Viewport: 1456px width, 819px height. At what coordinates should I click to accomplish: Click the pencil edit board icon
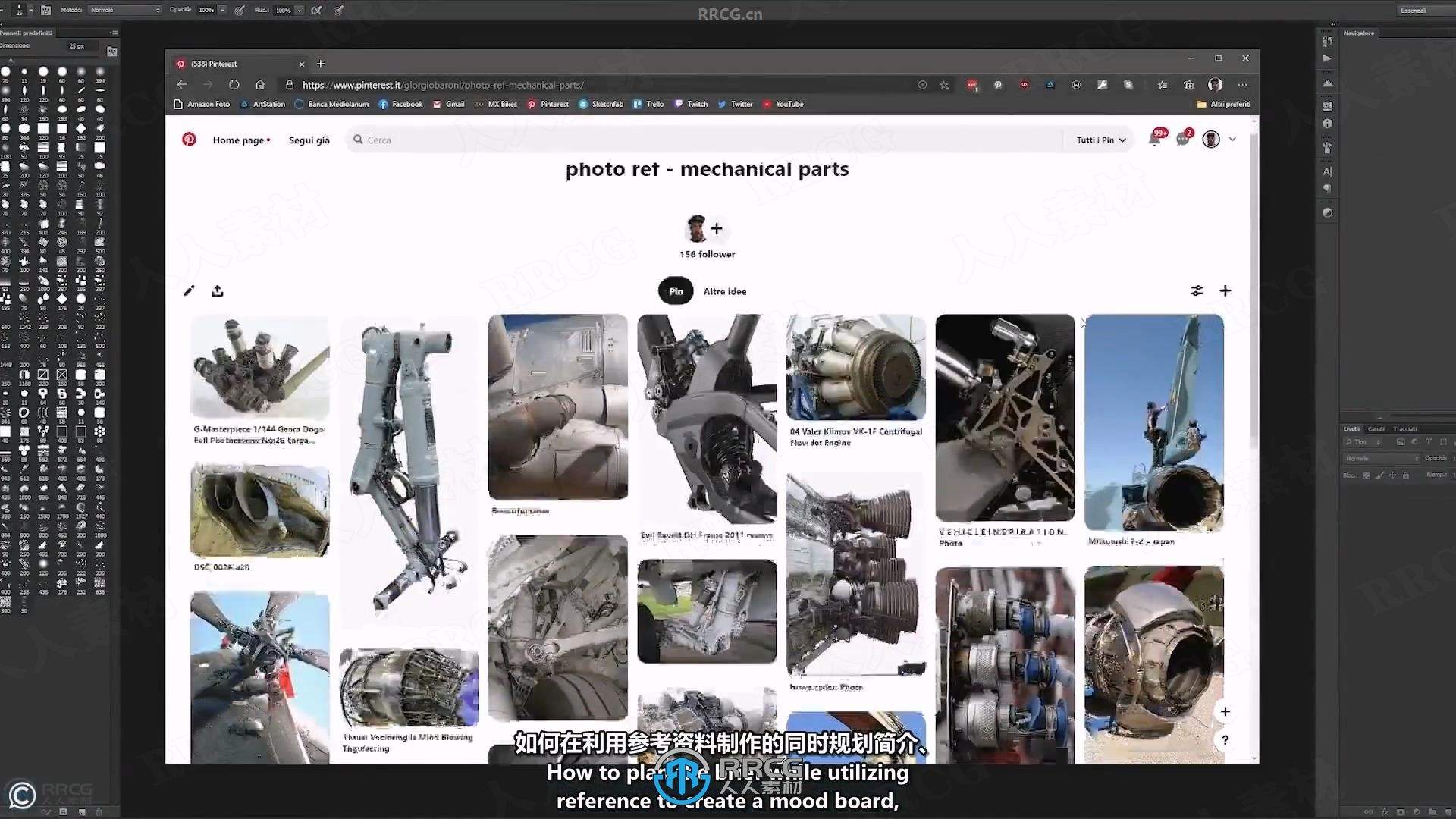click(x=189, y=290)
